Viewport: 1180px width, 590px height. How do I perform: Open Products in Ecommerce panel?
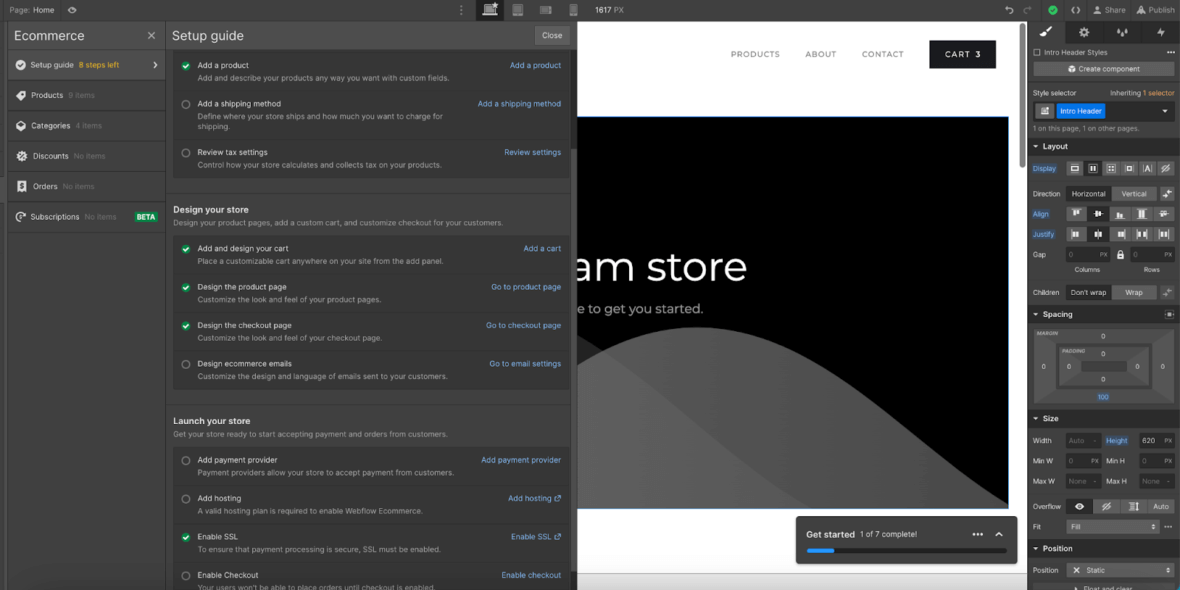(x=86, y=96)
